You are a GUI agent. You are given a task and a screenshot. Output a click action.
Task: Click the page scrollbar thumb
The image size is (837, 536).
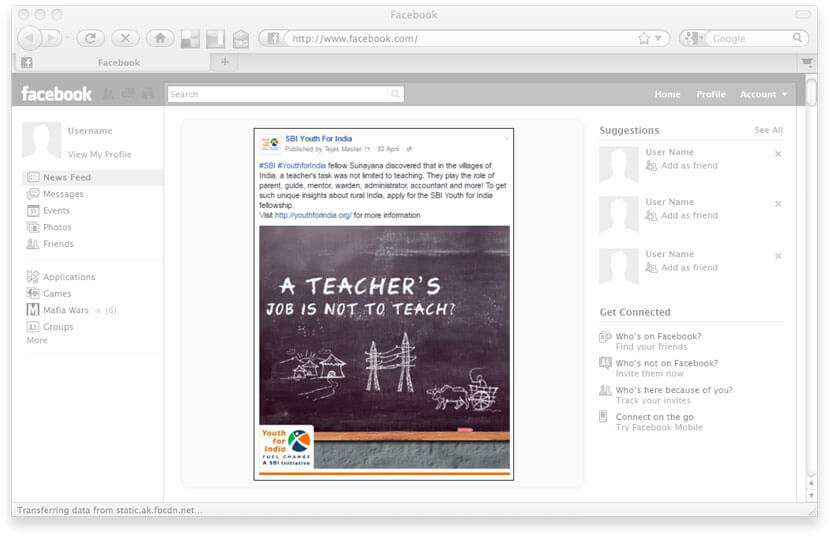(811, 91)
